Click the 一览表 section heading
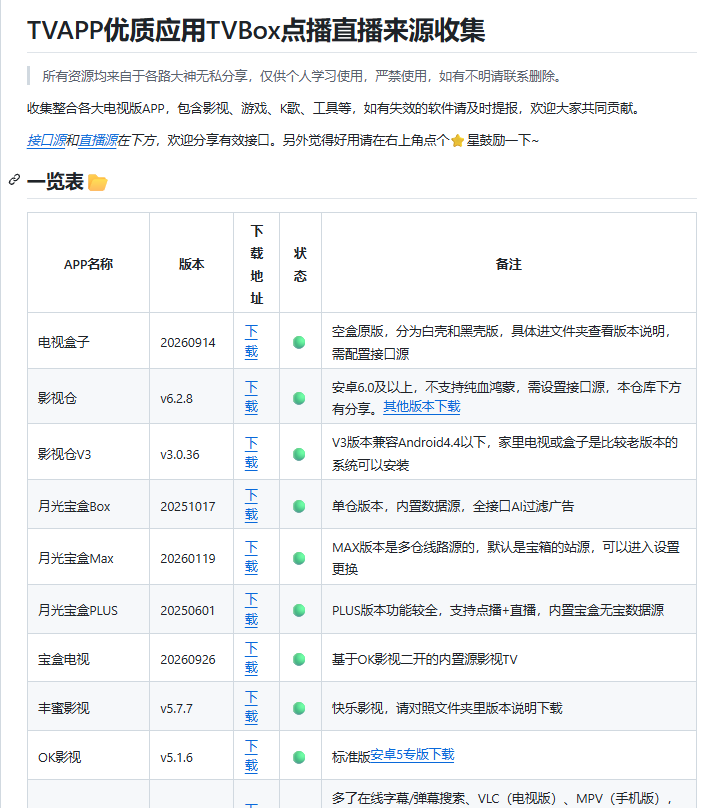Image resolution: width=713 pixels, height=808 pixels. (x=55, y=182)
